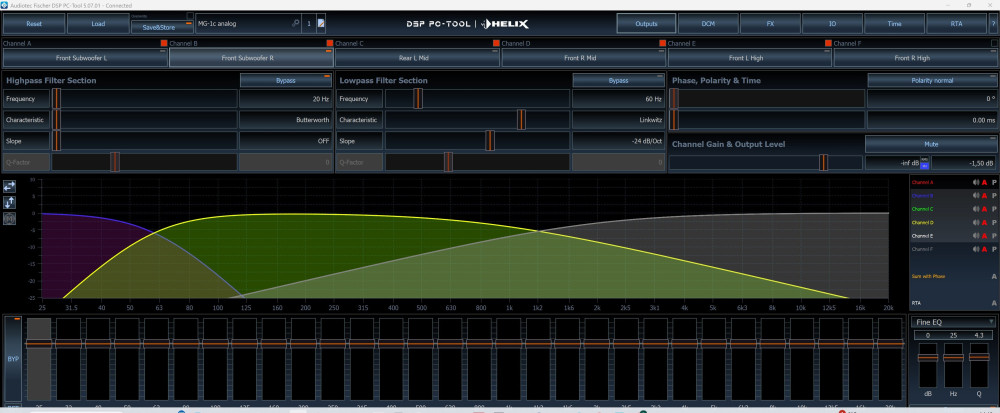
Task: Click speaker icon for Channel D graph row
Action: pyautogui.click(x=976, y=222)
